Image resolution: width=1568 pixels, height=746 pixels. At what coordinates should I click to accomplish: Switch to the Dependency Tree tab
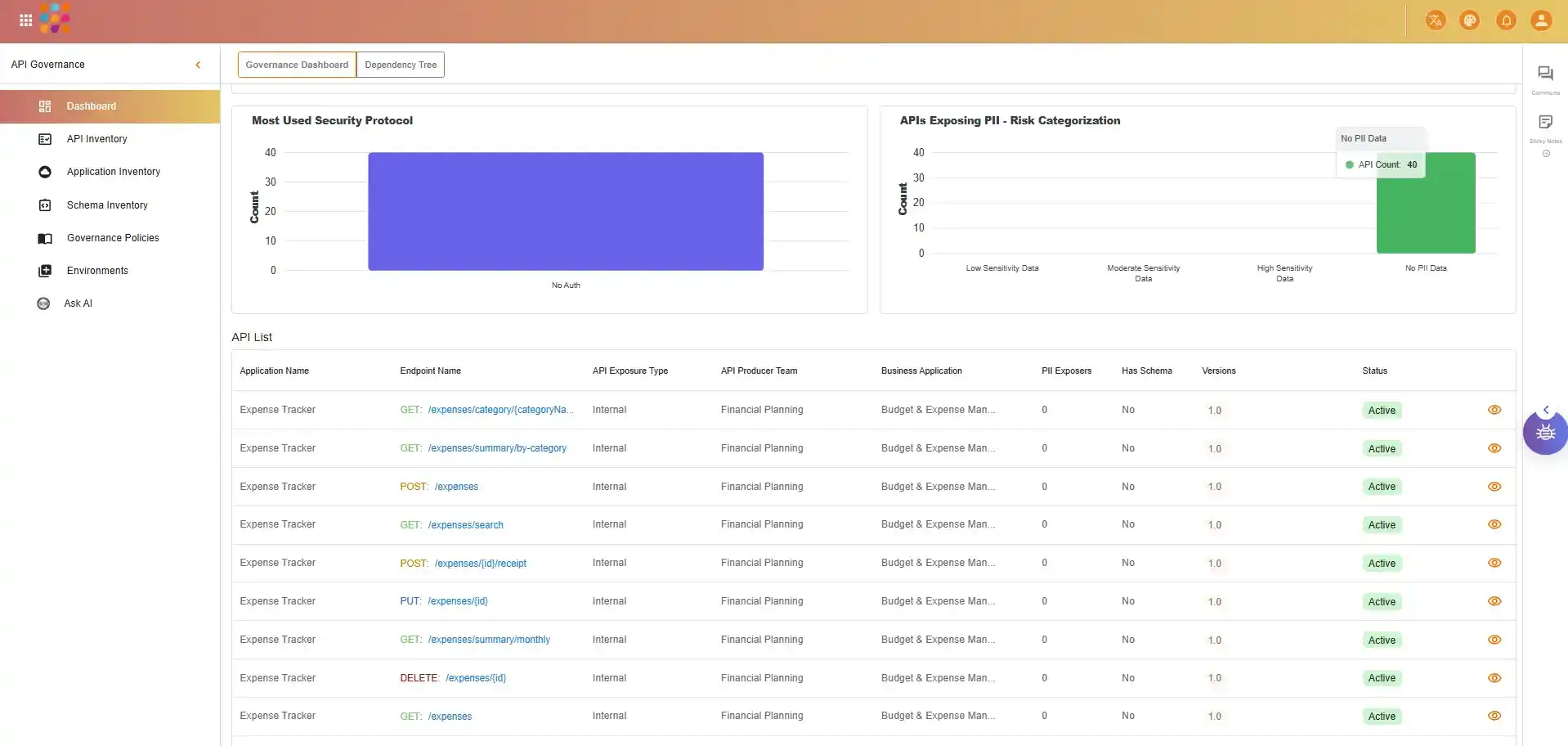(401, 65)
